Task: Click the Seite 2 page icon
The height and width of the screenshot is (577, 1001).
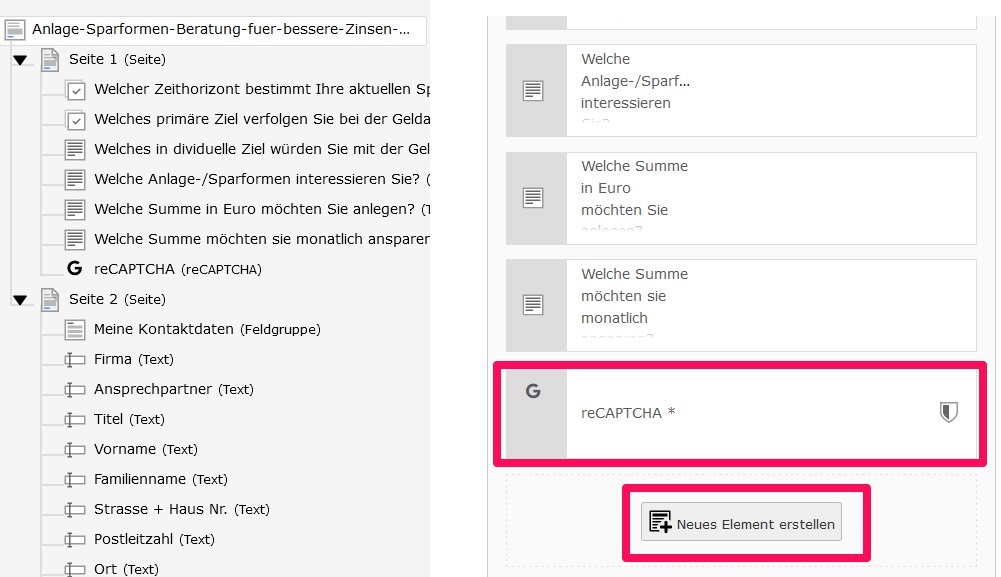Action: 50,299
